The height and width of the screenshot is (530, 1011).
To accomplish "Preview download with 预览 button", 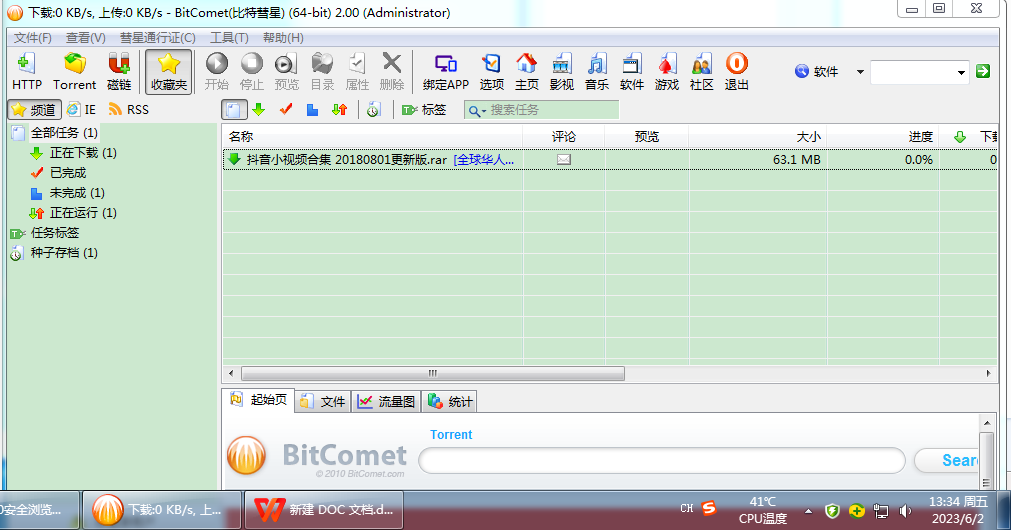I will click(286, 72).
